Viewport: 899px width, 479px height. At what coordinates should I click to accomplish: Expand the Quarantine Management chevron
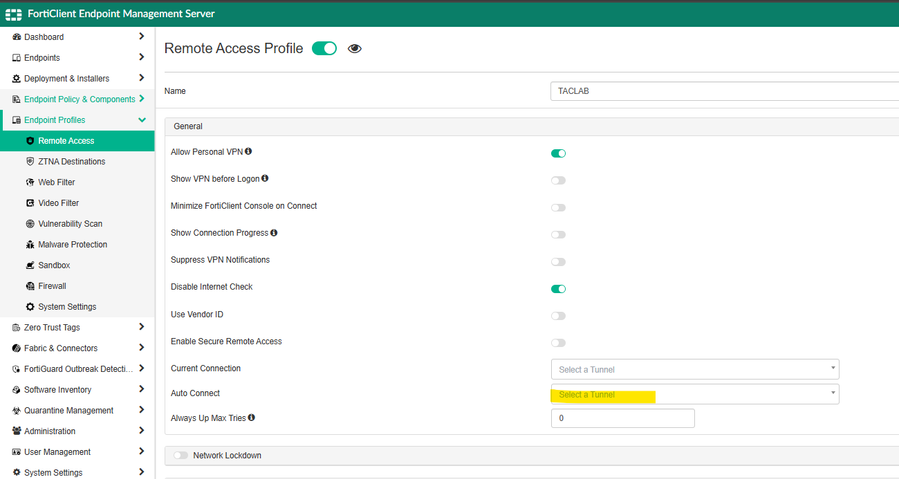pyautogui.click(x=142, y=410)
